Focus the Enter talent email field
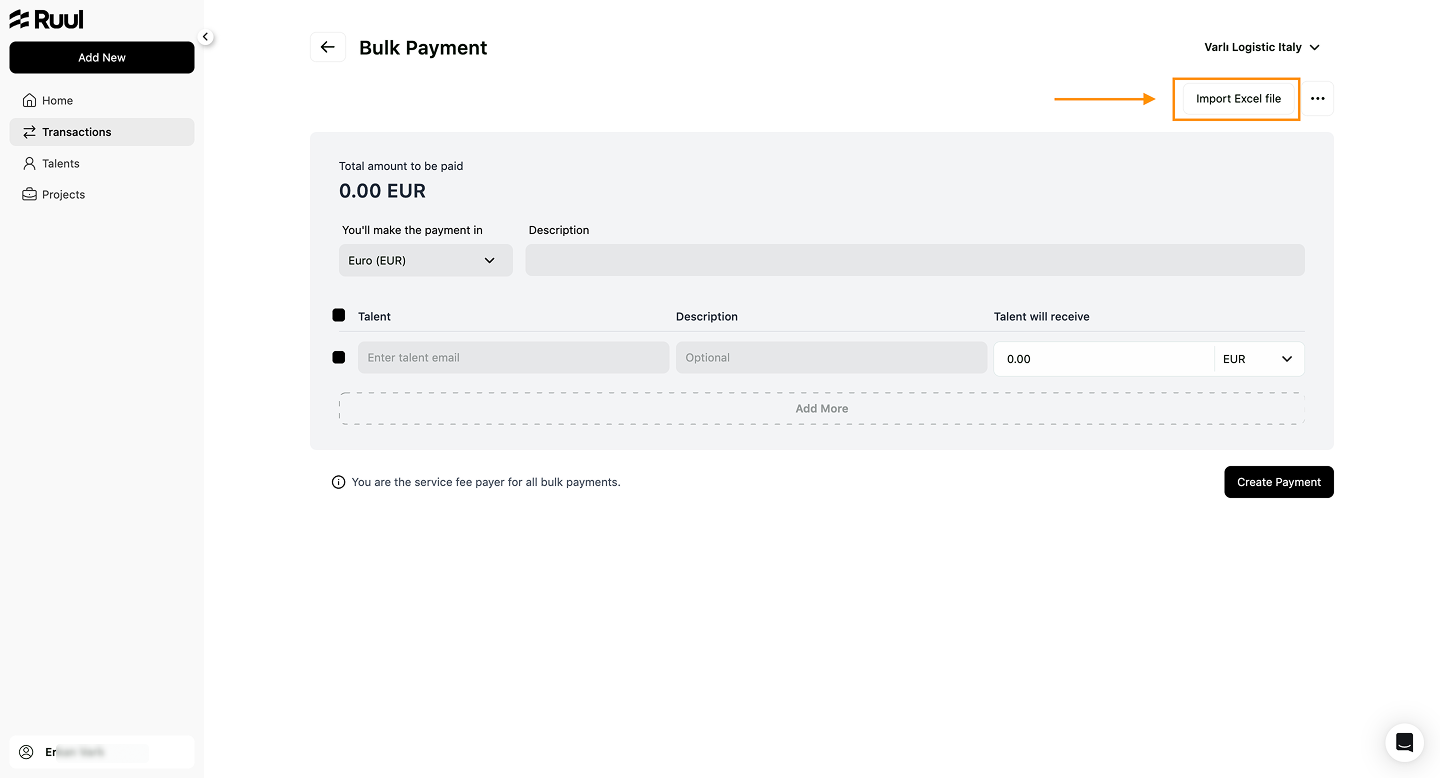 coord(514,358)
